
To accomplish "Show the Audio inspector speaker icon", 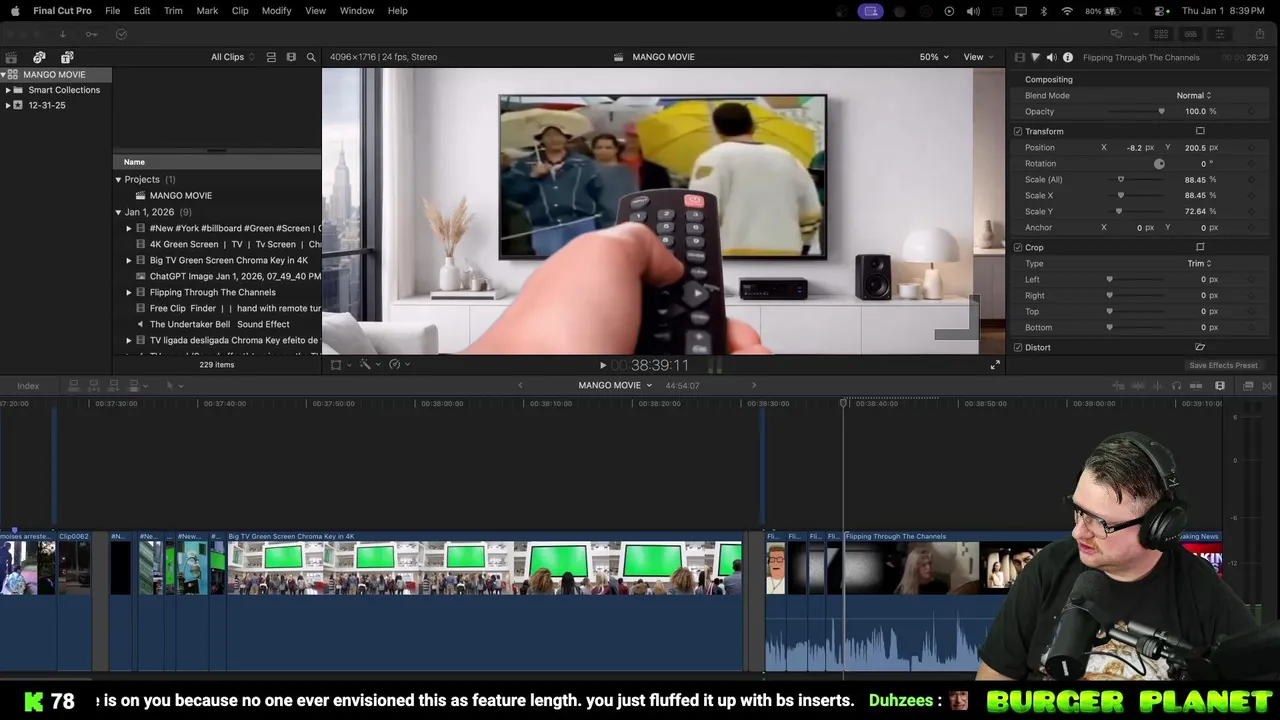I will (x=1051, y=57).
